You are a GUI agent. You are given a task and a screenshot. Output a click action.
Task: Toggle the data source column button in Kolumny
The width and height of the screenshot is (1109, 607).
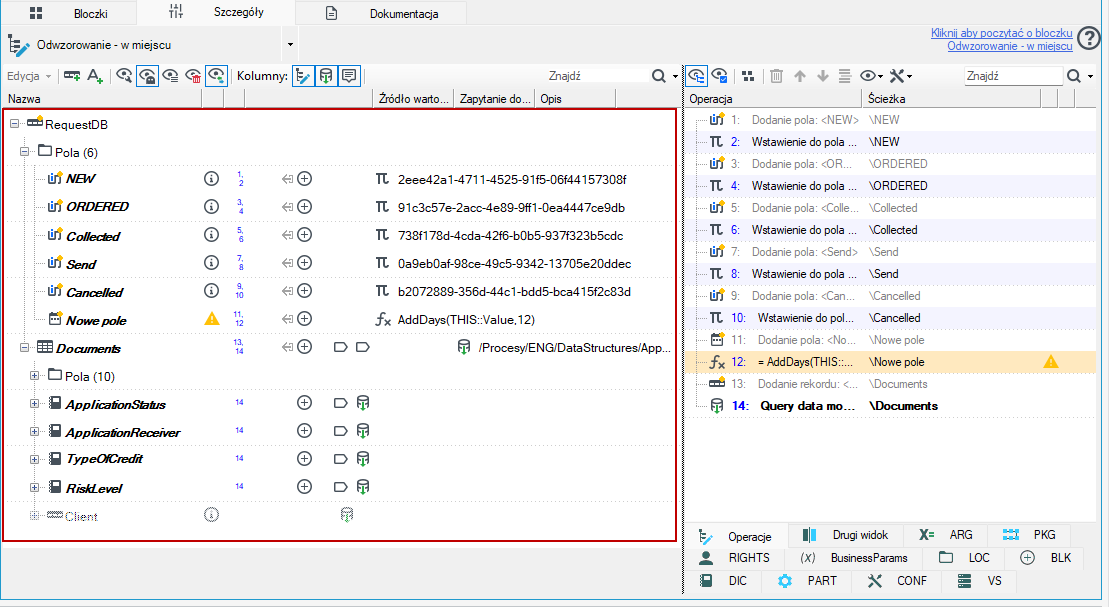click(326, 76)
